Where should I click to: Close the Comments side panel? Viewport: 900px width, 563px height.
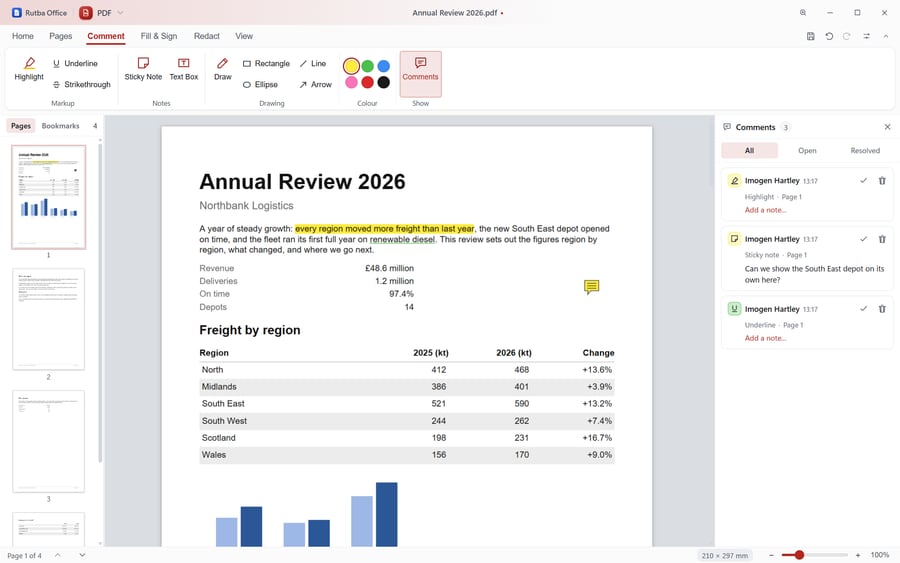(887, 127)
